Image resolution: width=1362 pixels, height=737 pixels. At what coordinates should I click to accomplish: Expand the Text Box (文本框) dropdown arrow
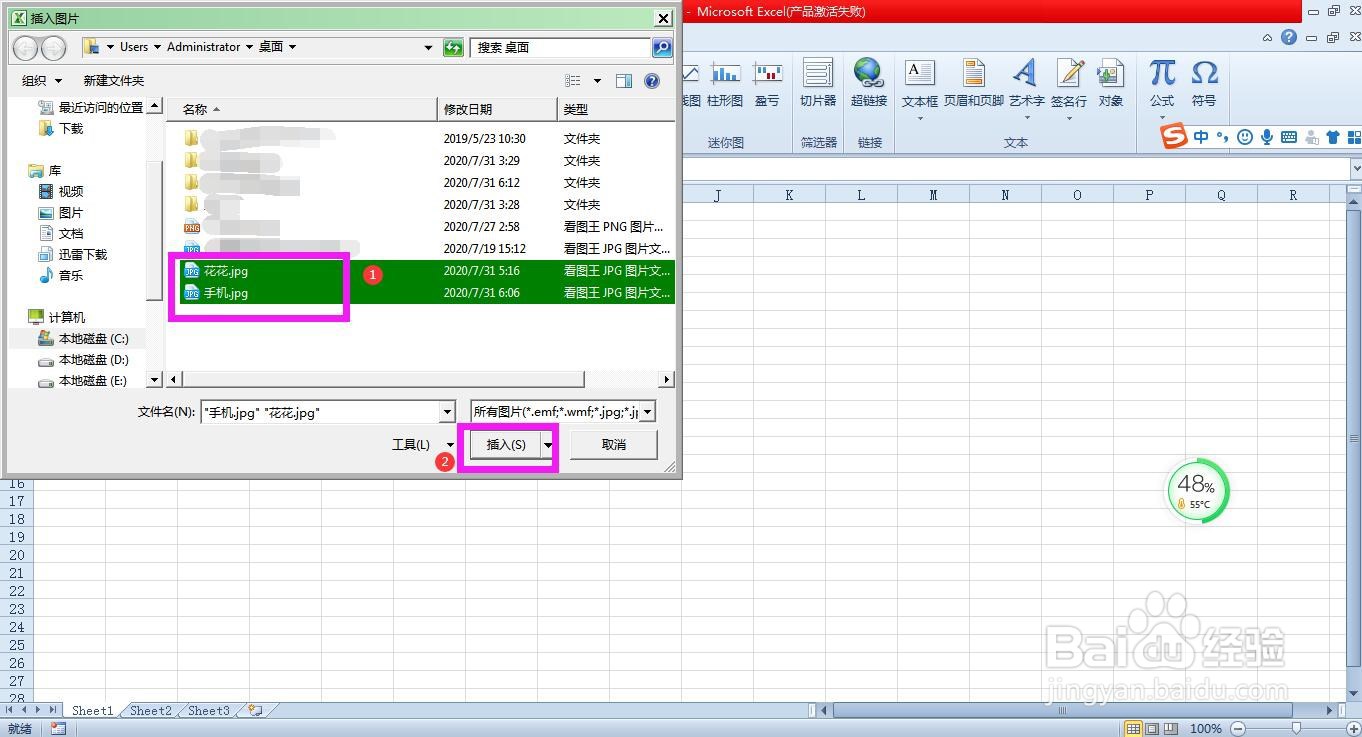pyautogui.click(x=919, y=118)
